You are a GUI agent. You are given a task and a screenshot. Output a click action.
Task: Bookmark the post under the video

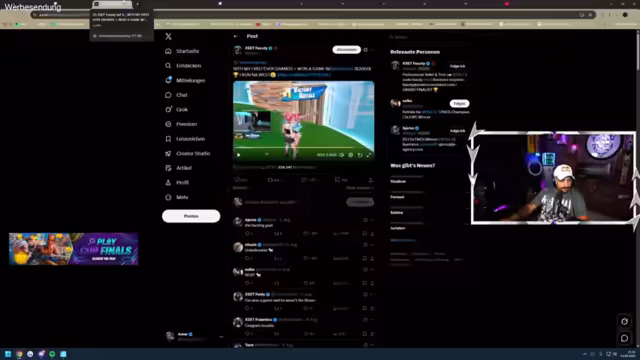click(x=337, y=180)
